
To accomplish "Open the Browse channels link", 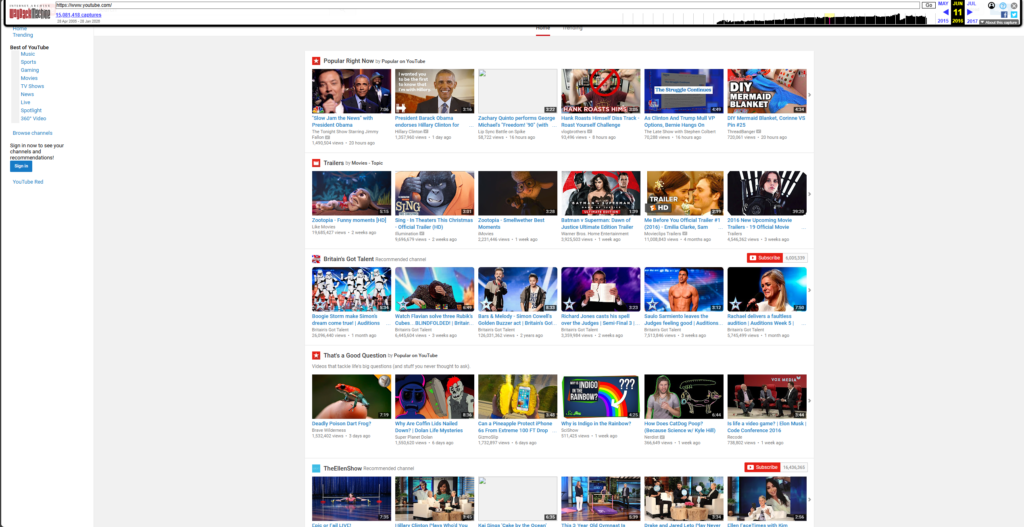I will pyautogui.click(x=32, y=133).
